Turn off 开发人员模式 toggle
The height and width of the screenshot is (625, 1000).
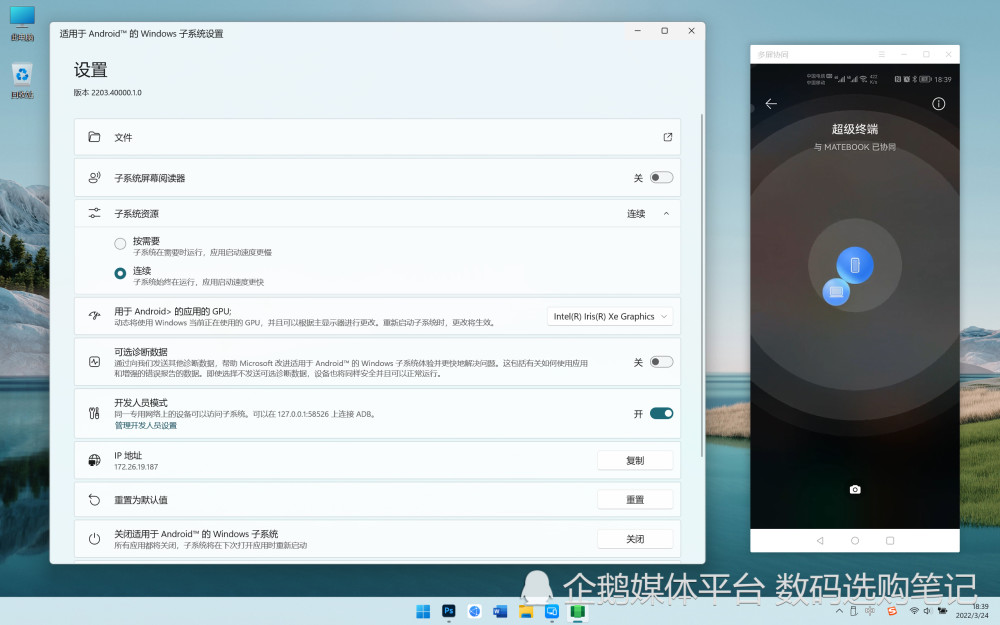661,413
